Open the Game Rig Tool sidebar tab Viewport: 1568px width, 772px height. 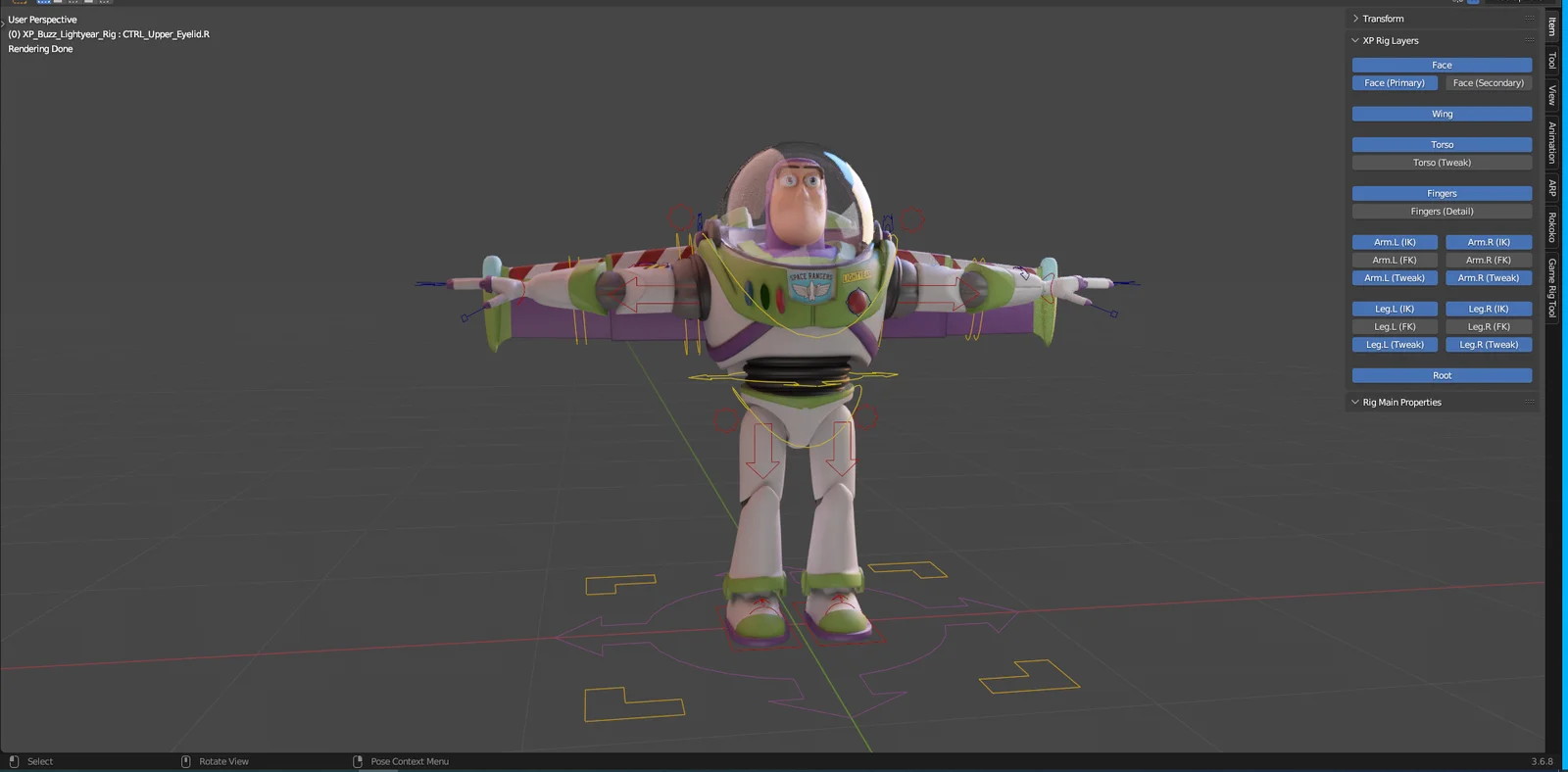coord(1552,288)
